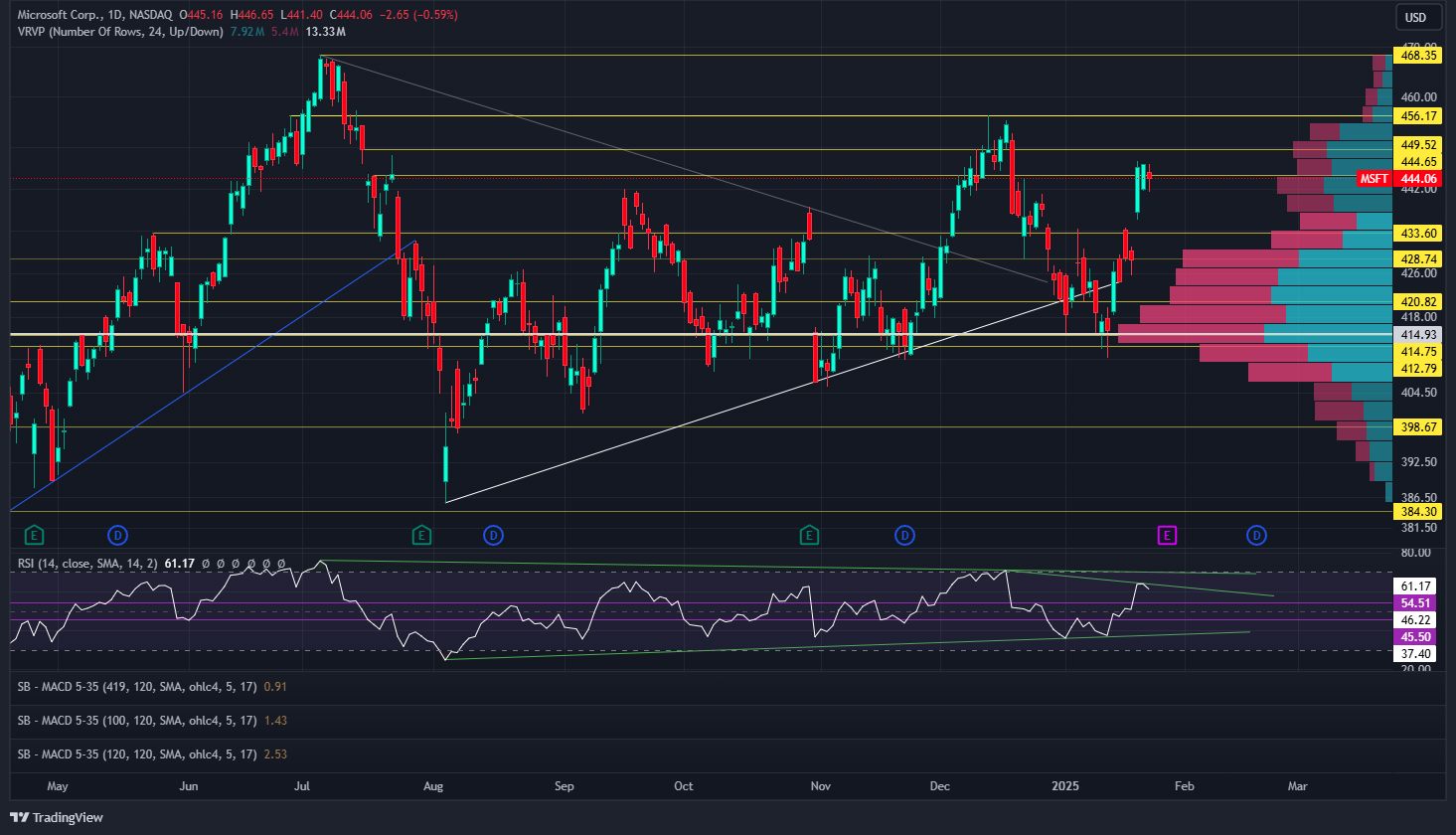
Task: Click the magenta 54.51 RSI scale label
Action: pyautogui.click(x=1415, y=603)
